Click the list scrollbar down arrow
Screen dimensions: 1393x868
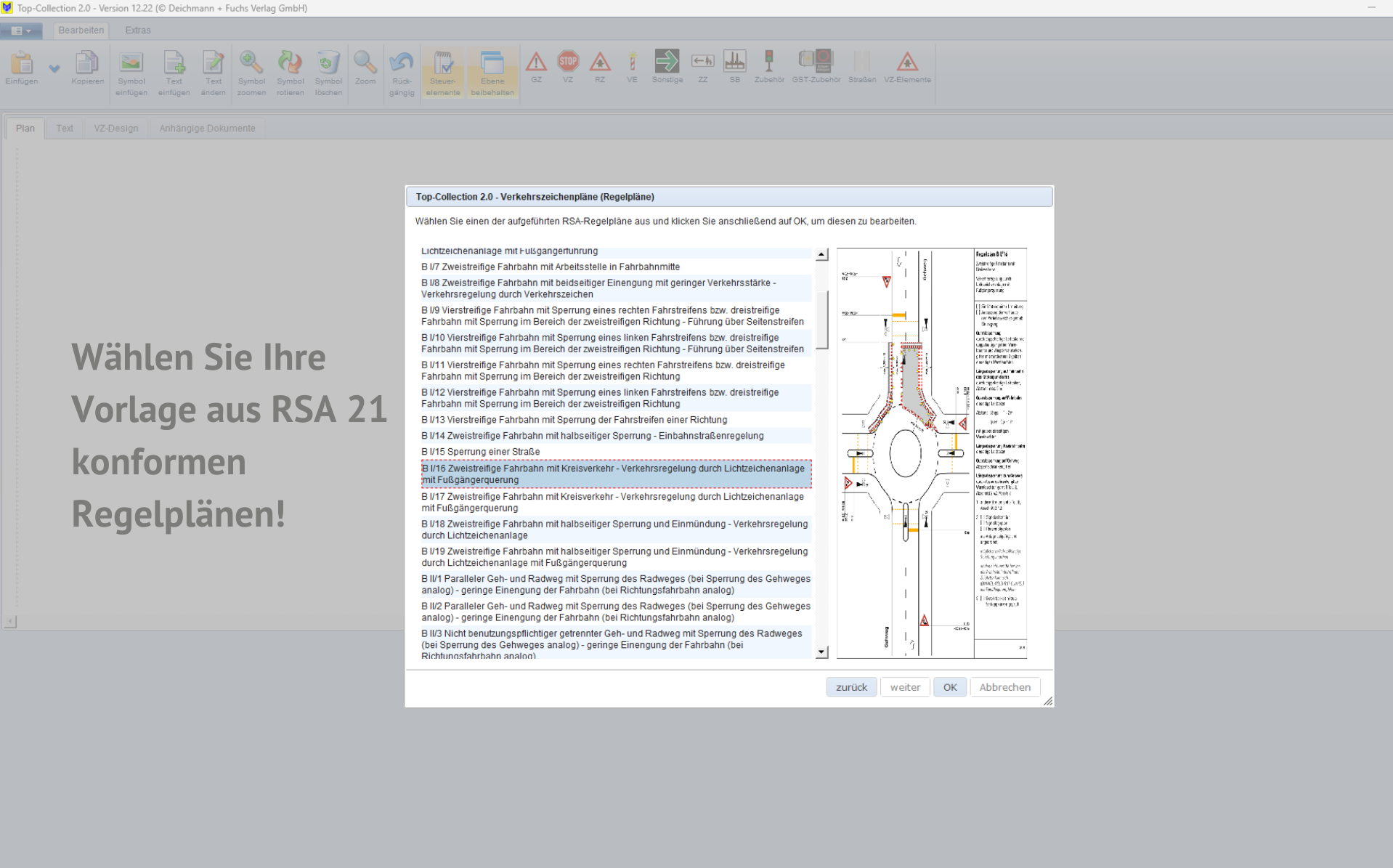point(821,652)
